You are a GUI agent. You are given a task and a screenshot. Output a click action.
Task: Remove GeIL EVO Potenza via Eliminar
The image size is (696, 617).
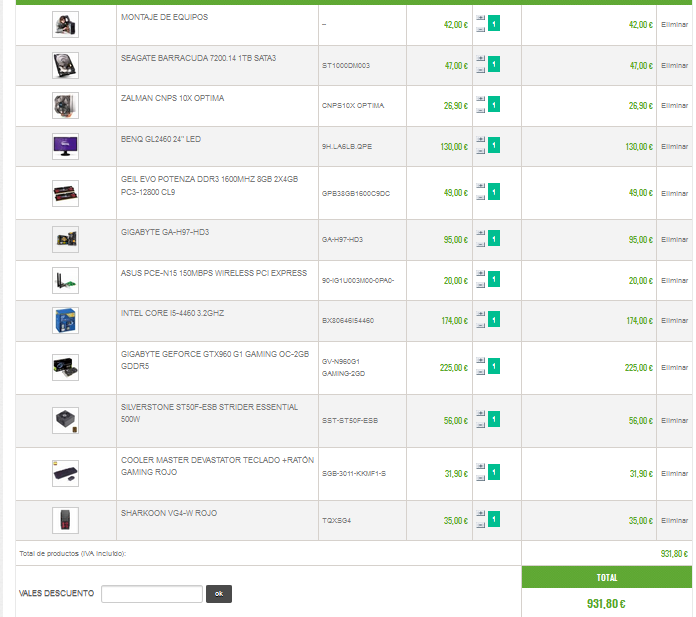[x=674, y=193]
